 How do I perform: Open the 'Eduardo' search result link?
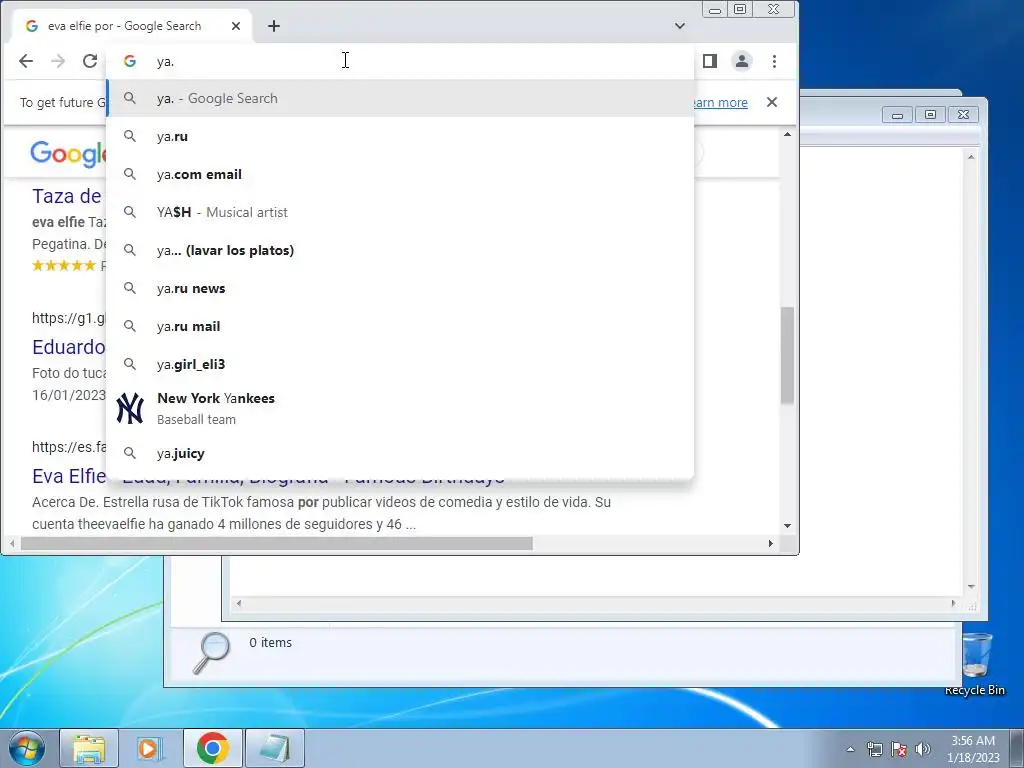(x=69, y=347)
